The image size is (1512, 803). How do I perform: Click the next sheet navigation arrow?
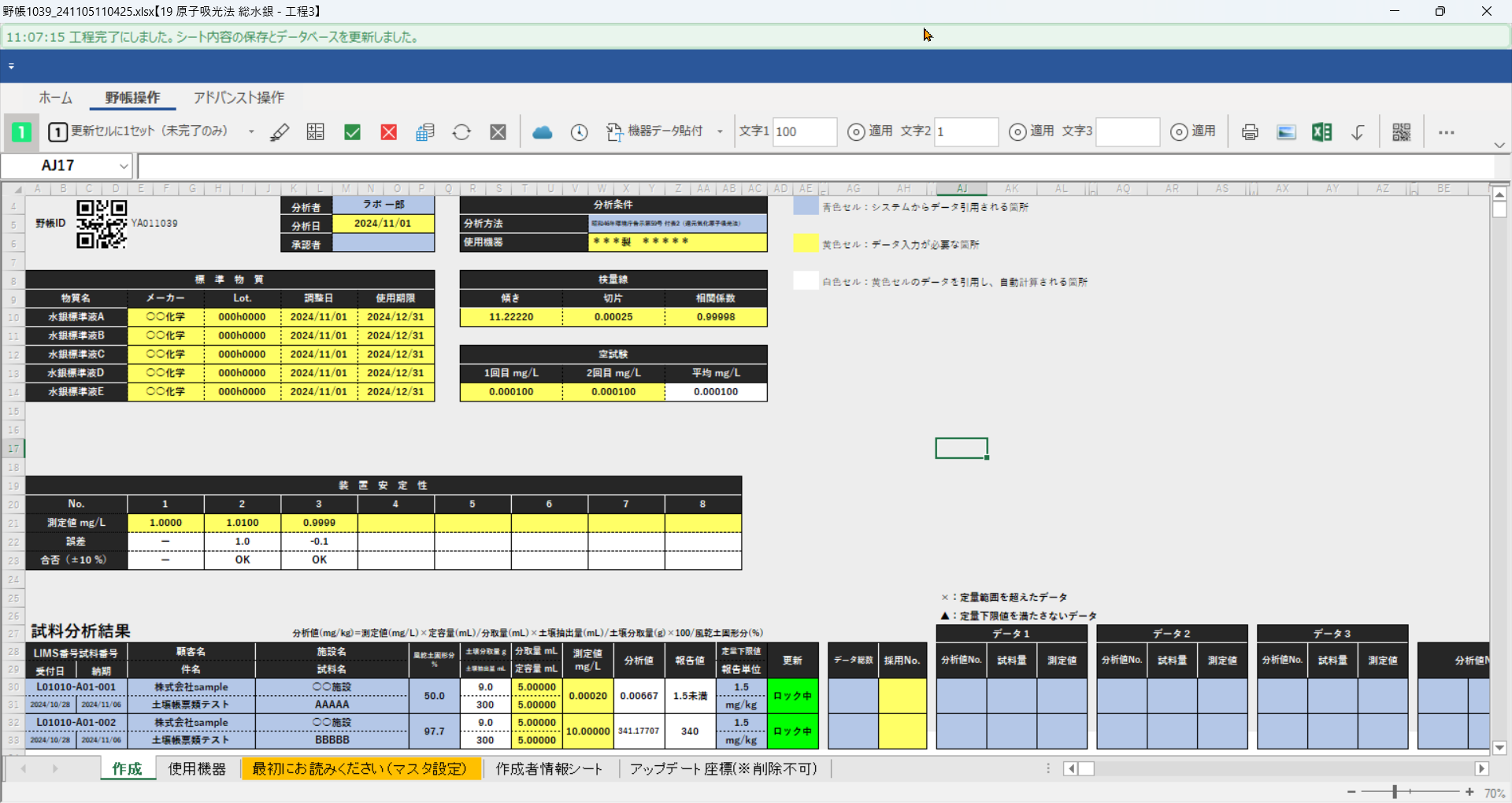(55, 768)
